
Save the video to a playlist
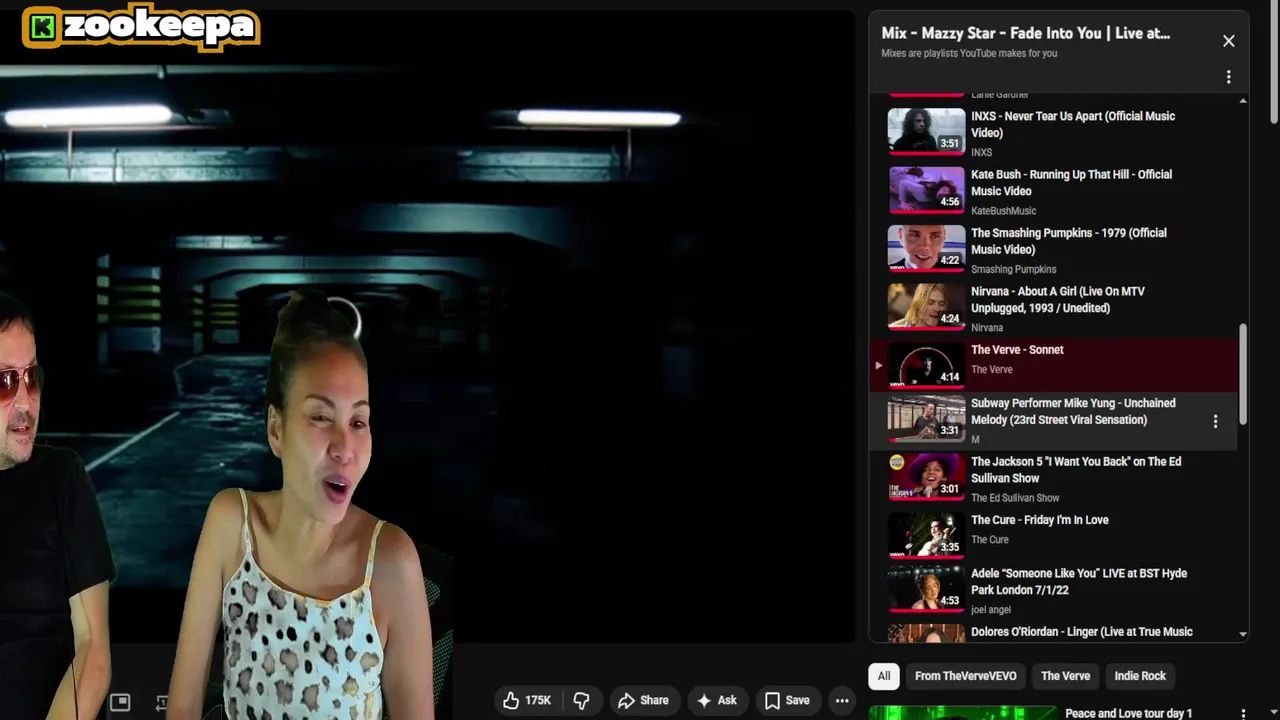click(787, 701)
